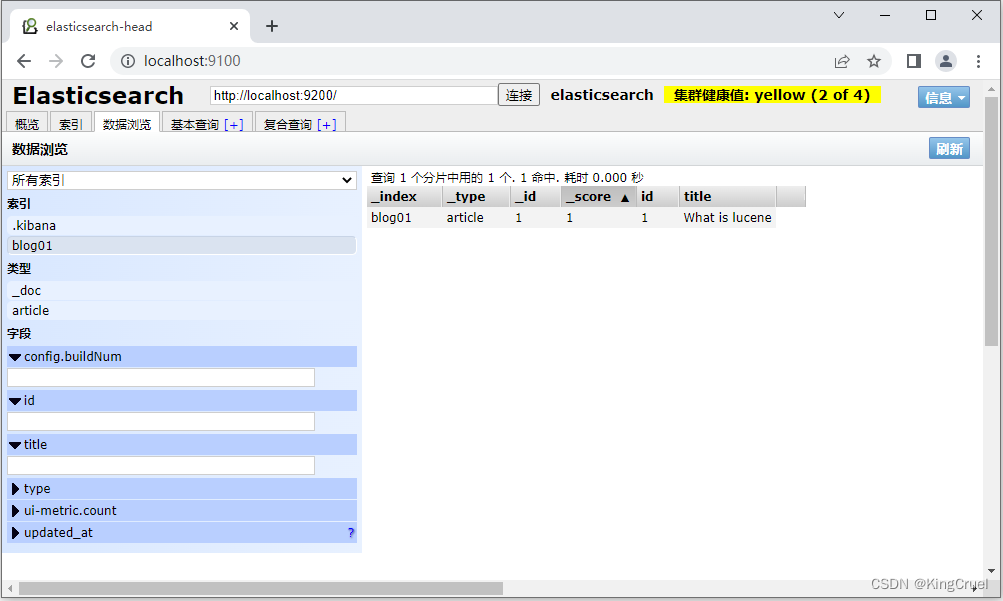
Task: Select the .kibana index
Action: coord(182,225)
